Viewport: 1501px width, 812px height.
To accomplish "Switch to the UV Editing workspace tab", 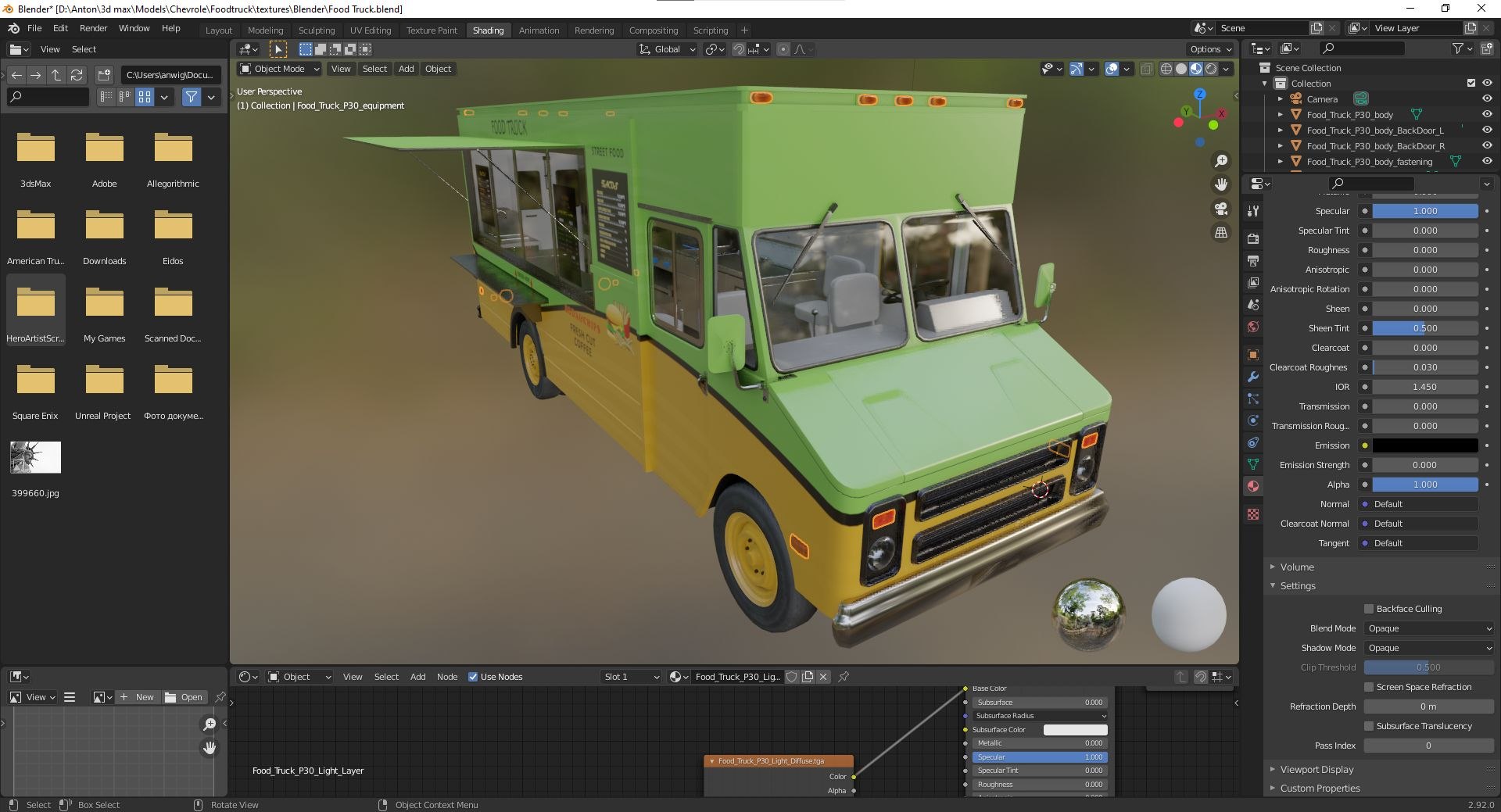I will tap(370, 30).
